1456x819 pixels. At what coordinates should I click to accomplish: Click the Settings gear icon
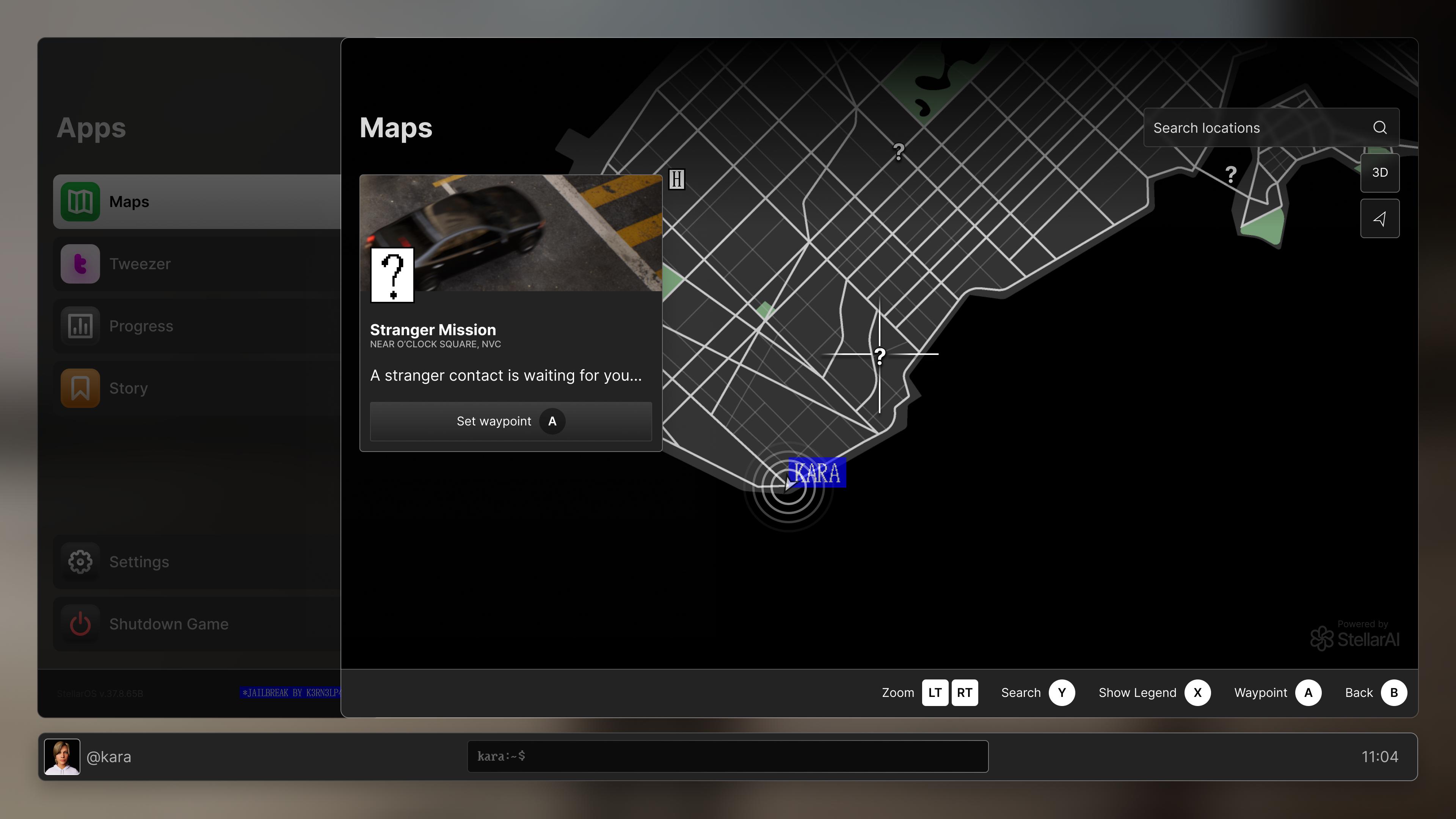click(80, 562)
